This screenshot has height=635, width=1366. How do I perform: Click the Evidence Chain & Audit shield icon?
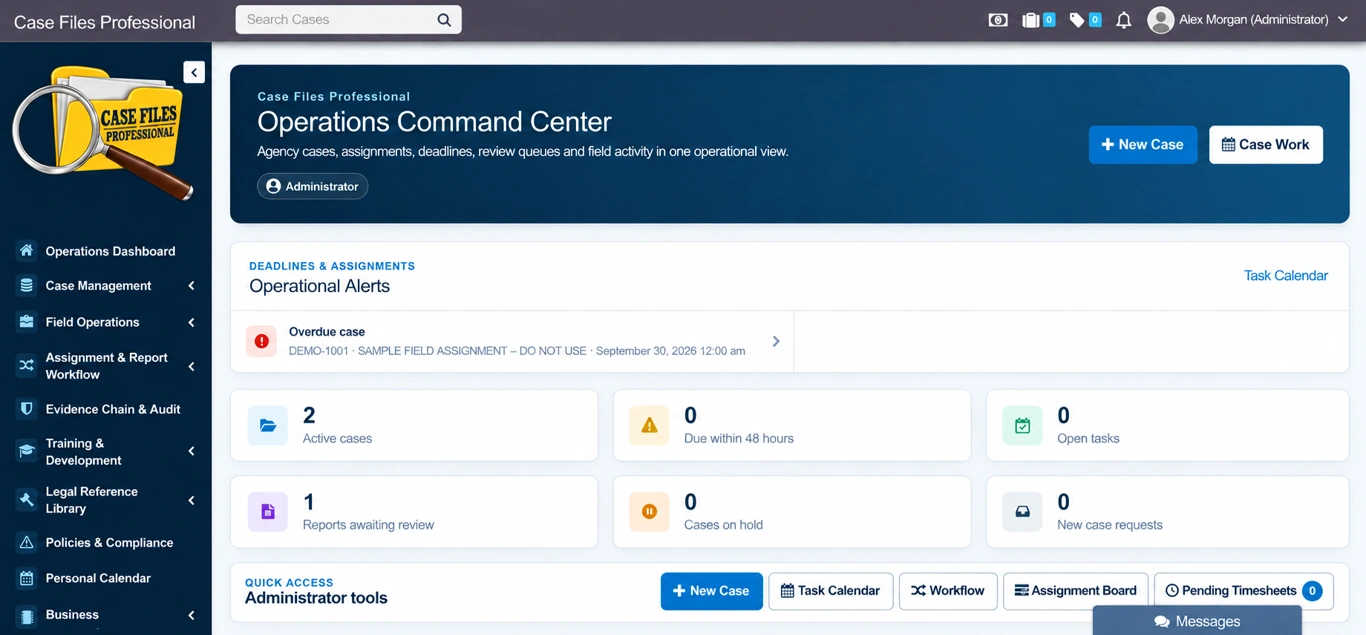(27, 409)
